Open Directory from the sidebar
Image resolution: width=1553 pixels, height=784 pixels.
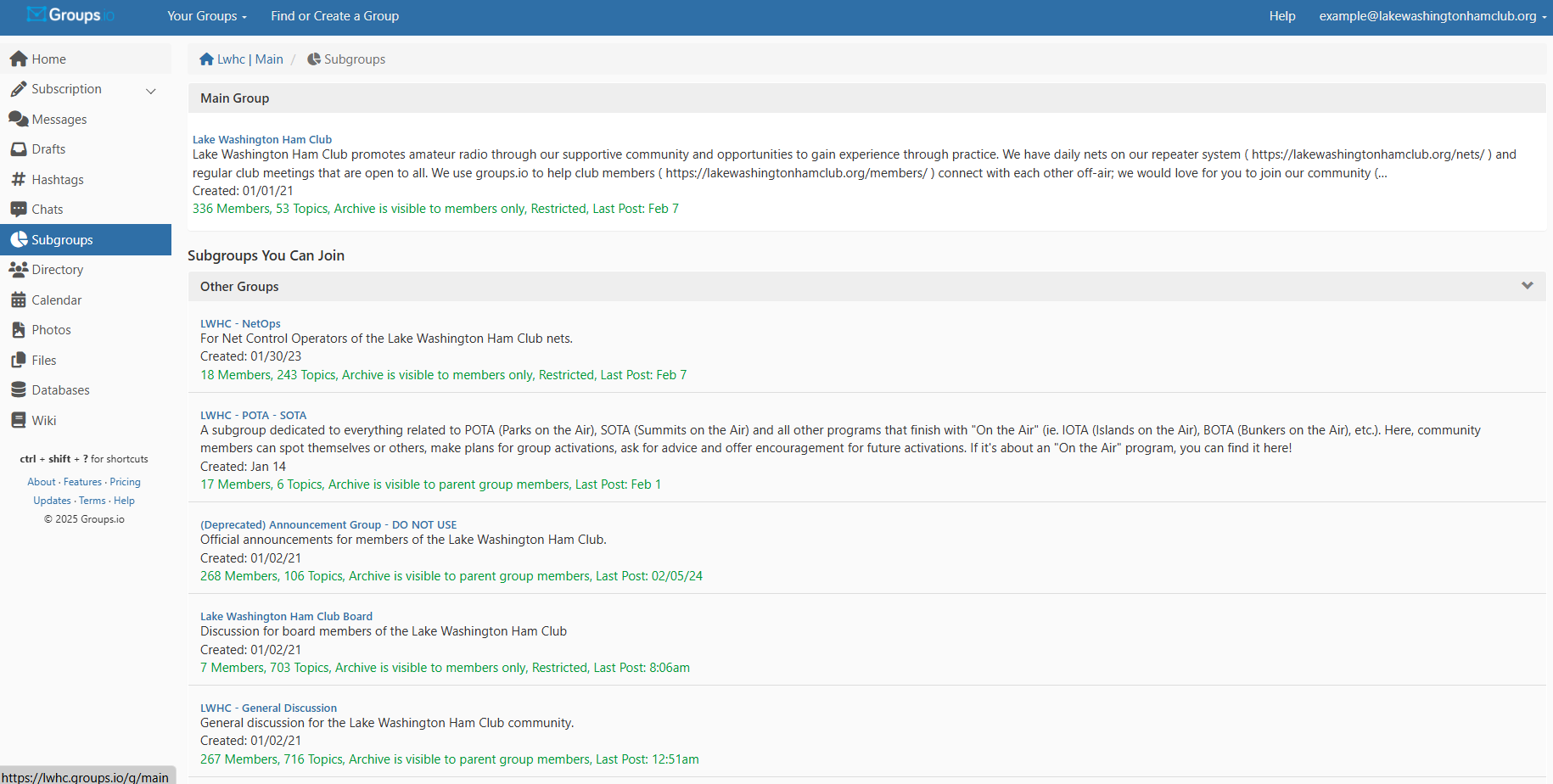86,270
